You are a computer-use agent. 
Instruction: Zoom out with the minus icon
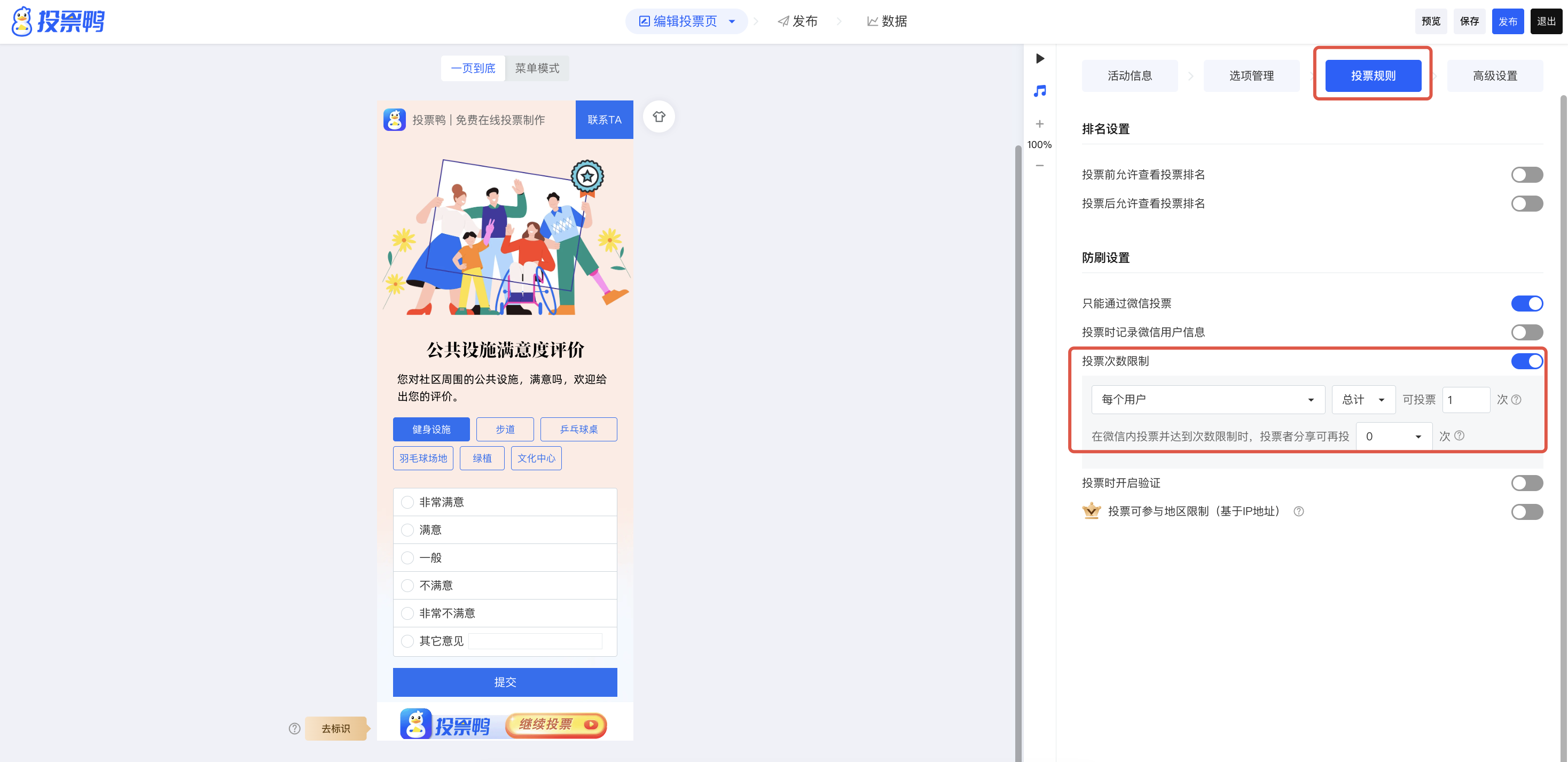1040,166
